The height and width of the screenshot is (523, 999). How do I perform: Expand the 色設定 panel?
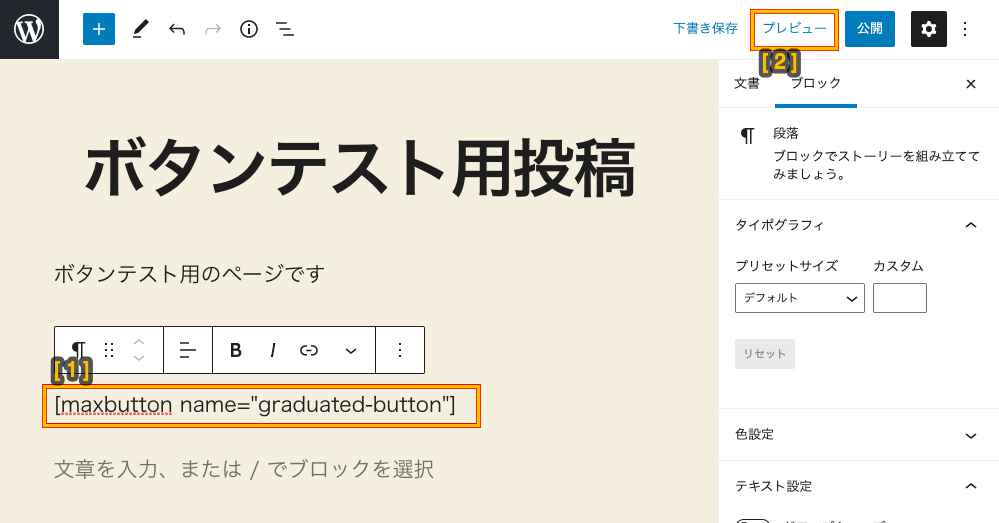click(858, 435)
